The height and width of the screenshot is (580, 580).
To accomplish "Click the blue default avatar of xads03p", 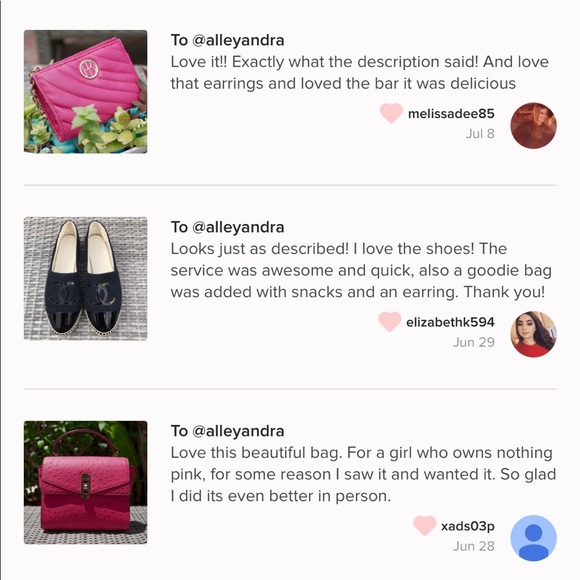I will pyautogui.click(x=533, y=538).
